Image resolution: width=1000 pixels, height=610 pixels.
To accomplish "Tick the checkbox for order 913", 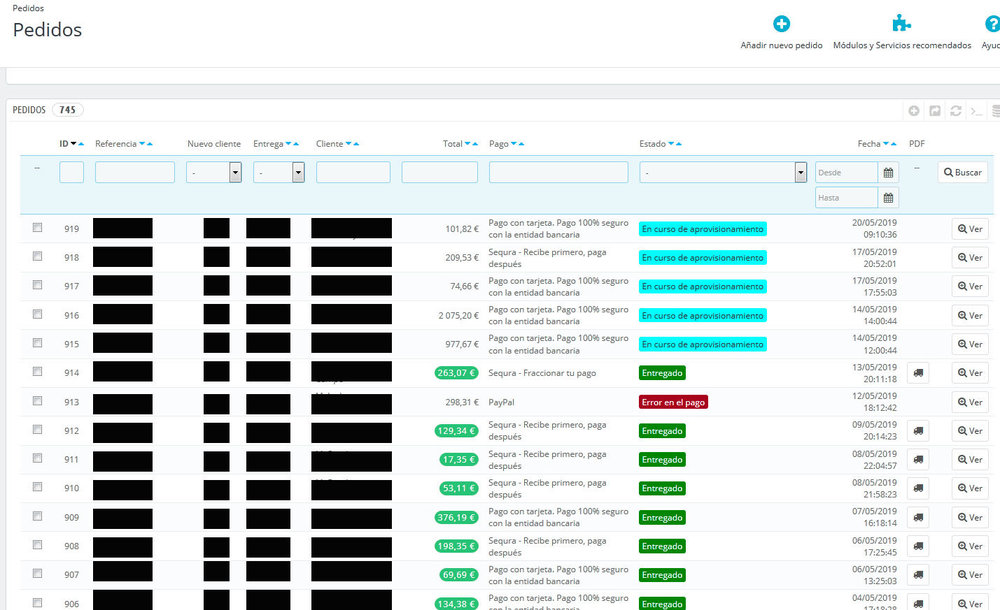I will (37, 401).
